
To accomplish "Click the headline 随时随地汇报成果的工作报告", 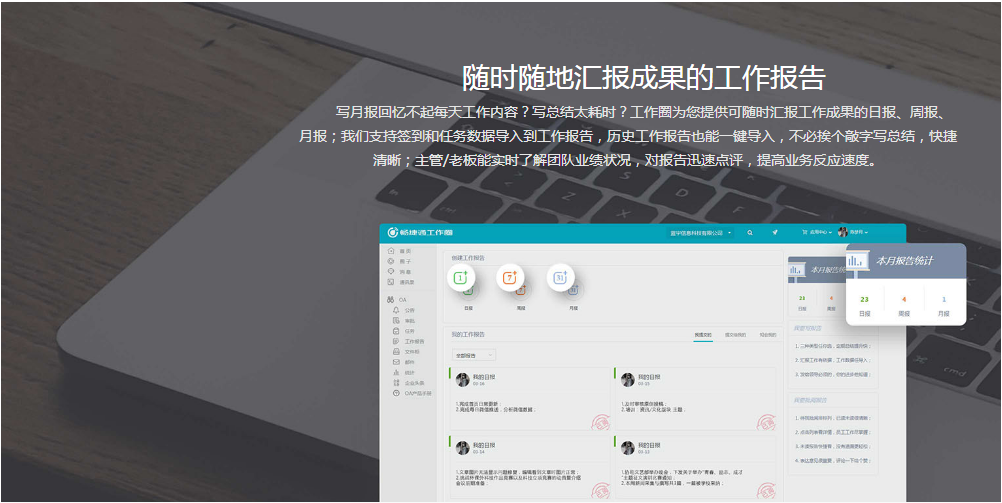I will coord(644,77).
